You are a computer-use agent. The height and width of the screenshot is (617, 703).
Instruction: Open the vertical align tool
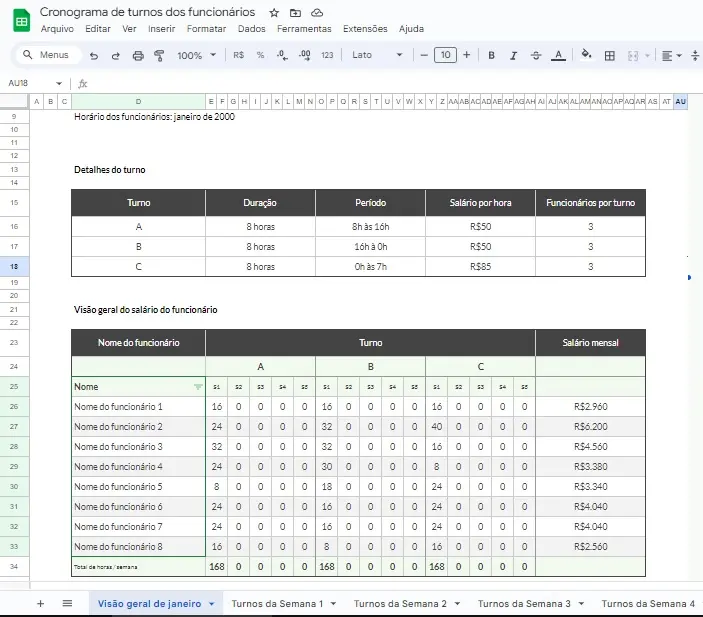(695, 56)
